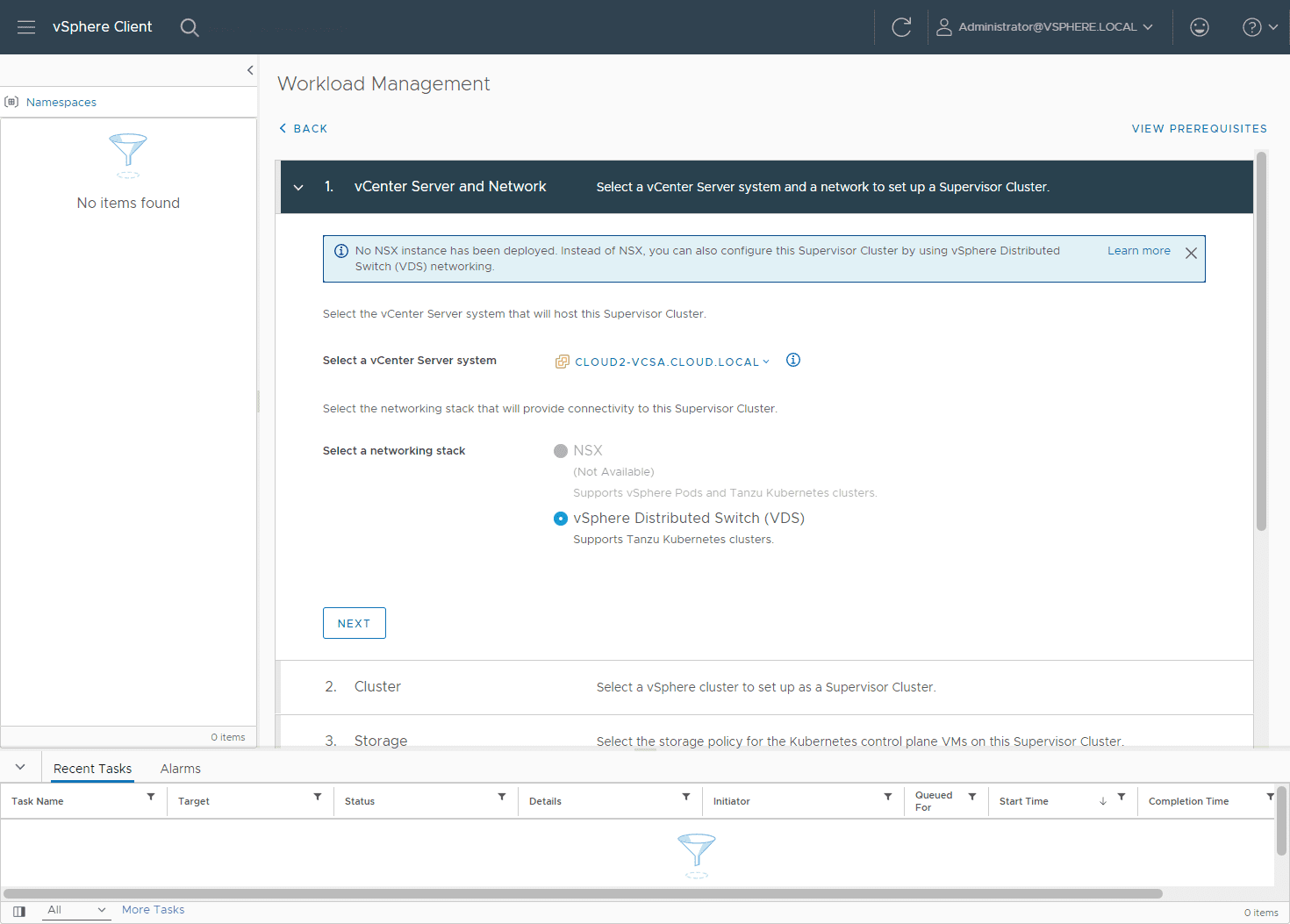Screen dimensions: 1290x924
Task: Sort by the Details column header
Action: click(545, 801)
